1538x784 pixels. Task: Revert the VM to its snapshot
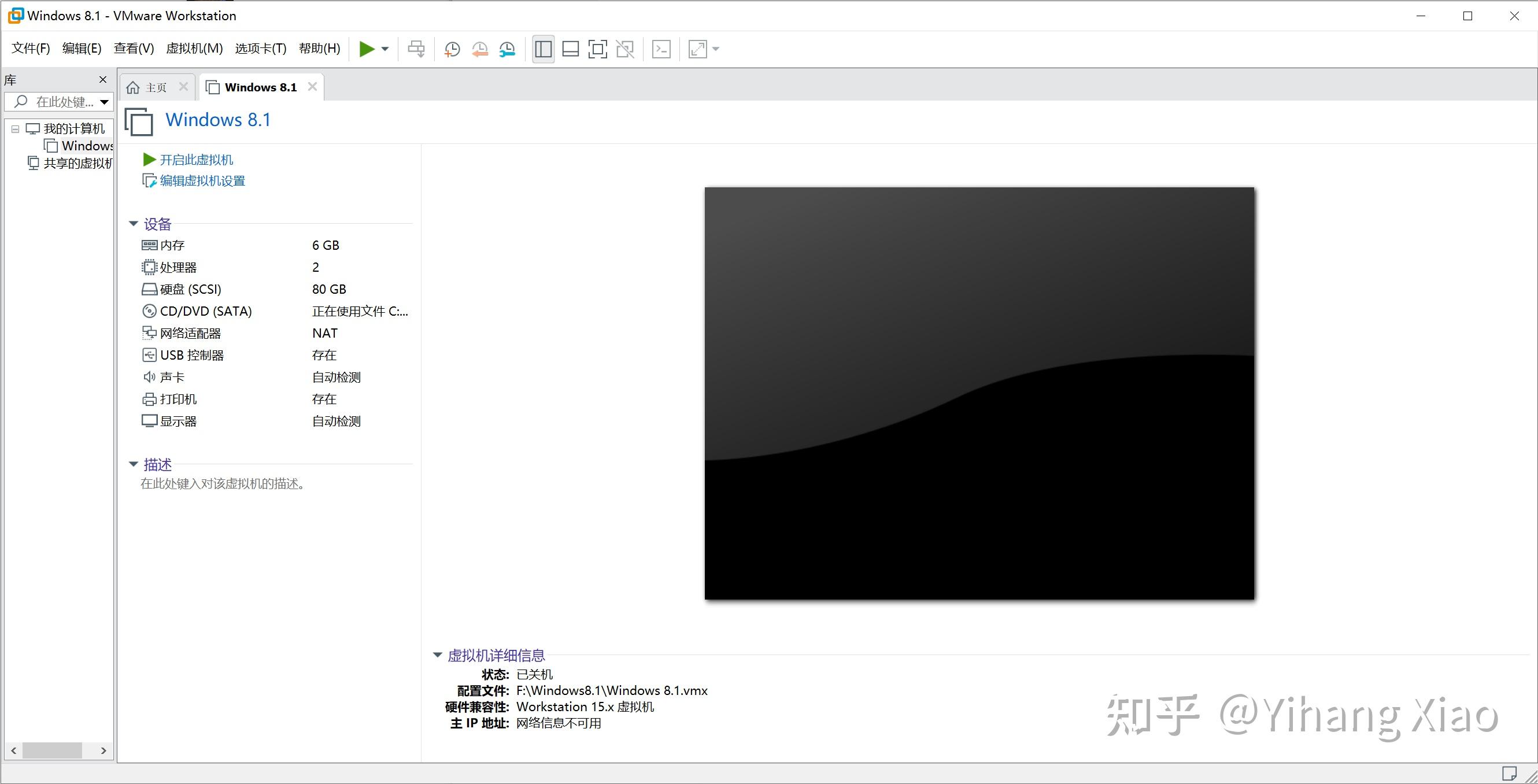coord(479,49)
